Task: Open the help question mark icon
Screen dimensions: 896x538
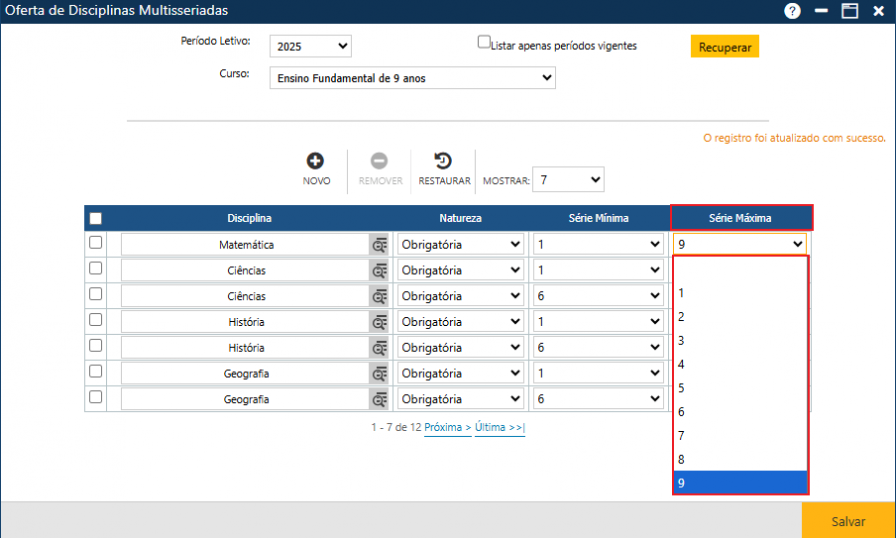Action: (792, 11)
